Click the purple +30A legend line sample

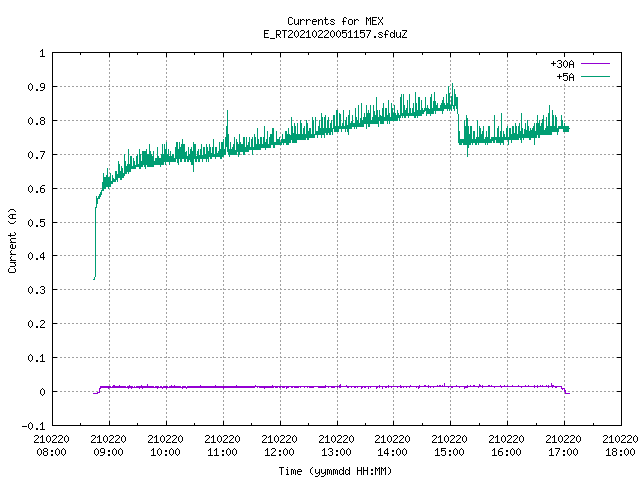595,64
